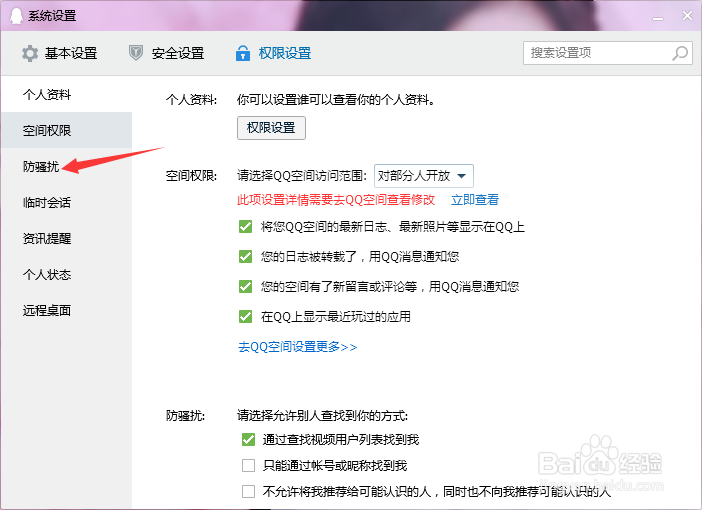The image size is (702, 510).
Task: Expand the 对部分人开放 access dropdown
Action: click(424, 176)
